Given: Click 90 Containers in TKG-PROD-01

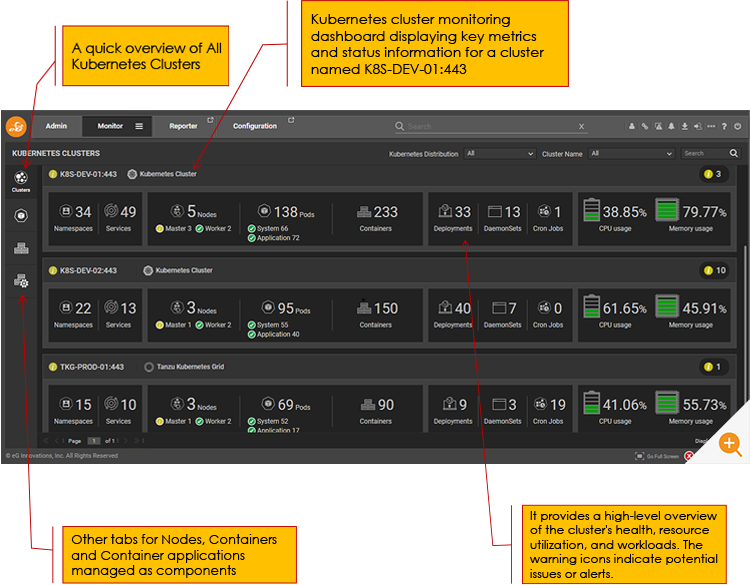Looking at the screenshot, I should tap(377, 411).
